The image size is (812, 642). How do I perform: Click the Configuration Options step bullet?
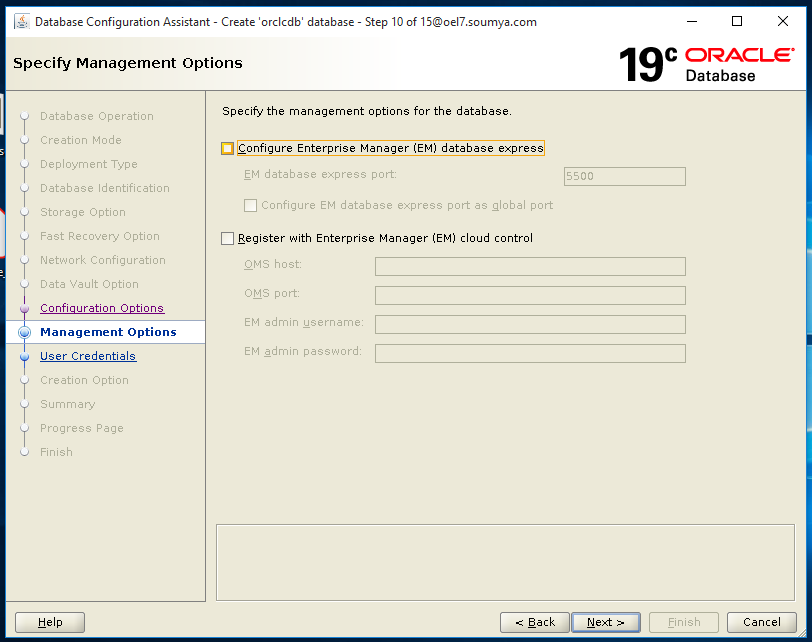pos(24,309)
